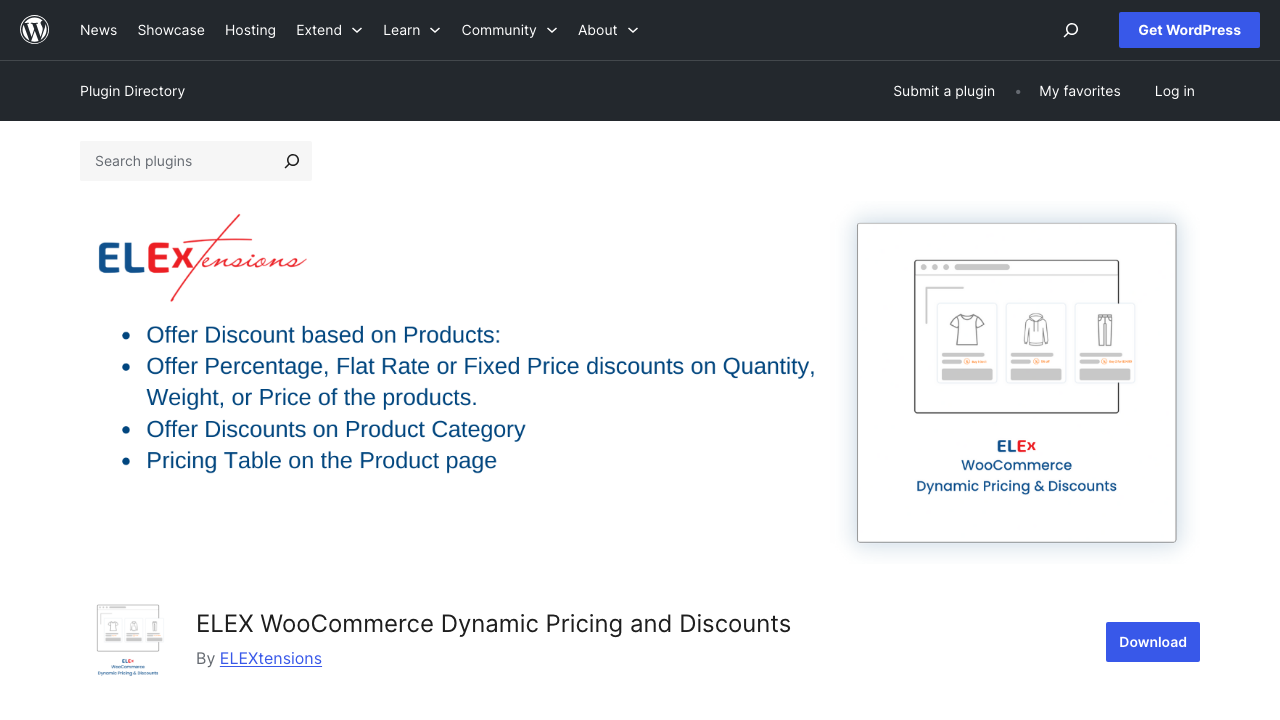Click the ELEX plugin icon thumbnail

[x=129, y=640]
